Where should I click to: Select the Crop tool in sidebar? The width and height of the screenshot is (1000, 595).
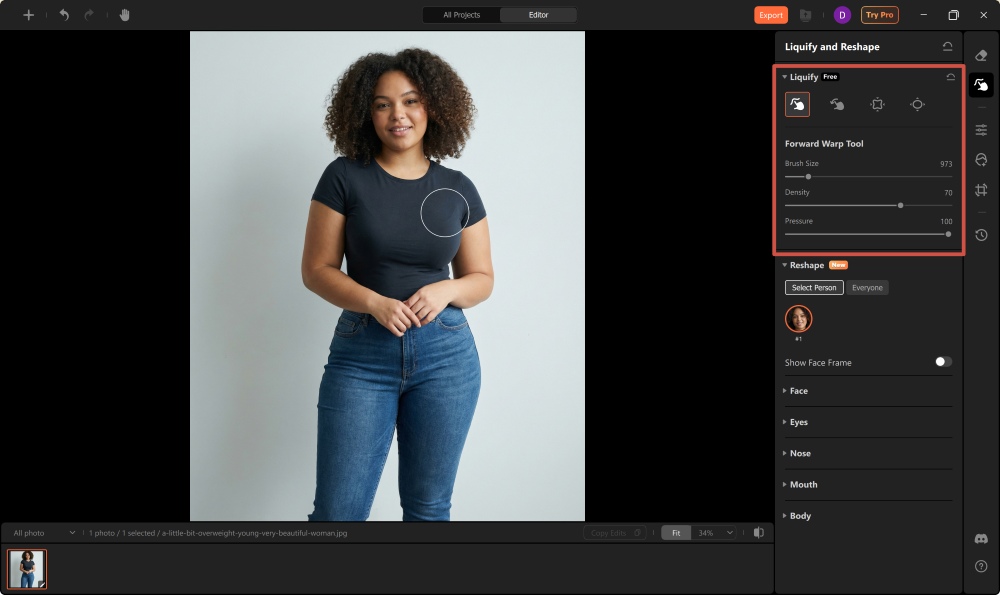(x=981, y=189)
